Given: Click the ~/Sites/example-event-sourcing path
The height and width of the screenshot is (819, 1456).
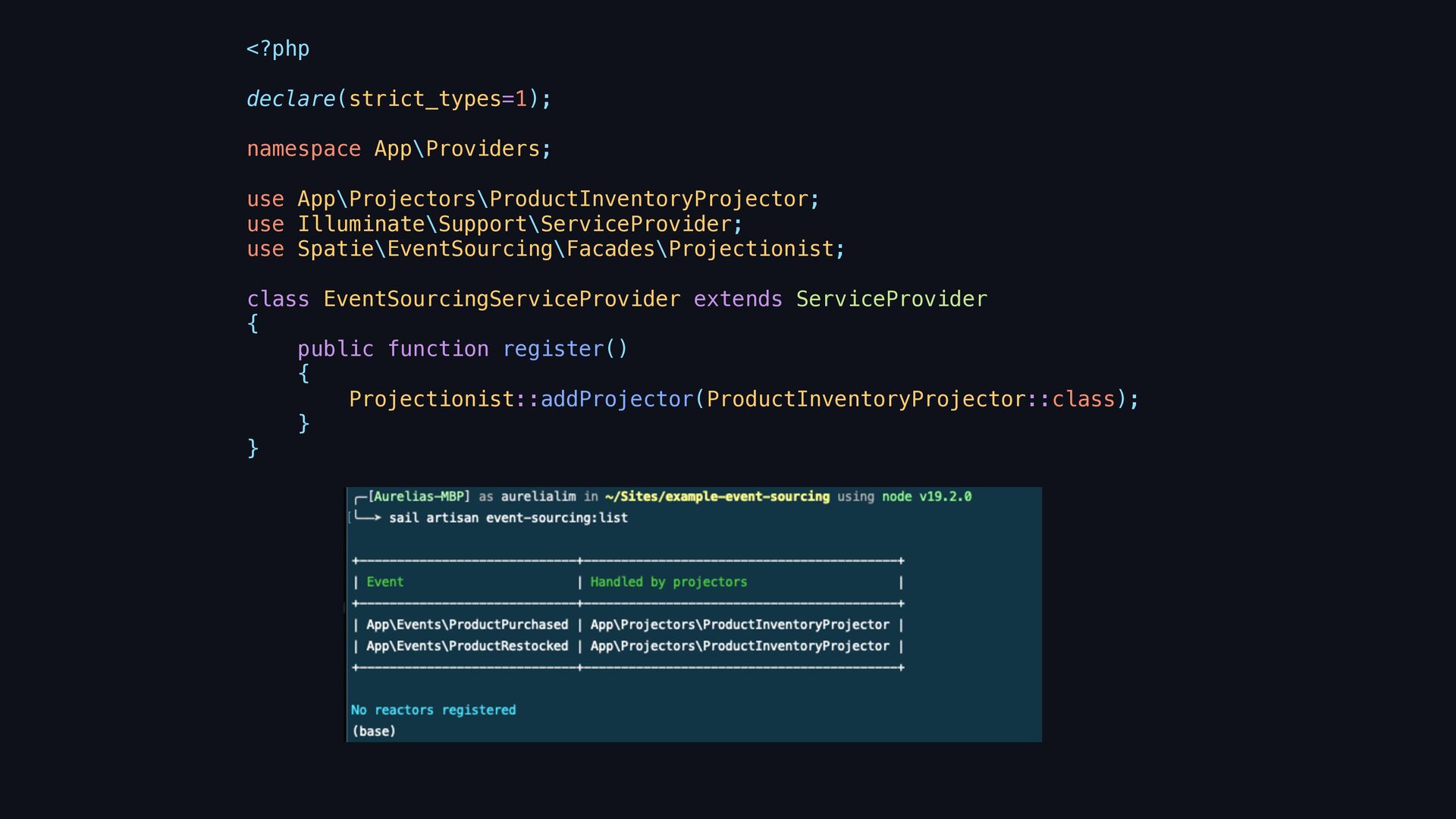Looking at the screenshot, I should [x=717, y=497].
